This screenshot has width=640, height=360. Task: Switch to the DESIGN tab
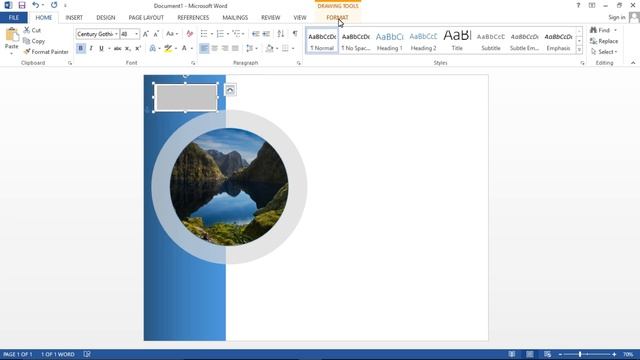tap(106, 18)
